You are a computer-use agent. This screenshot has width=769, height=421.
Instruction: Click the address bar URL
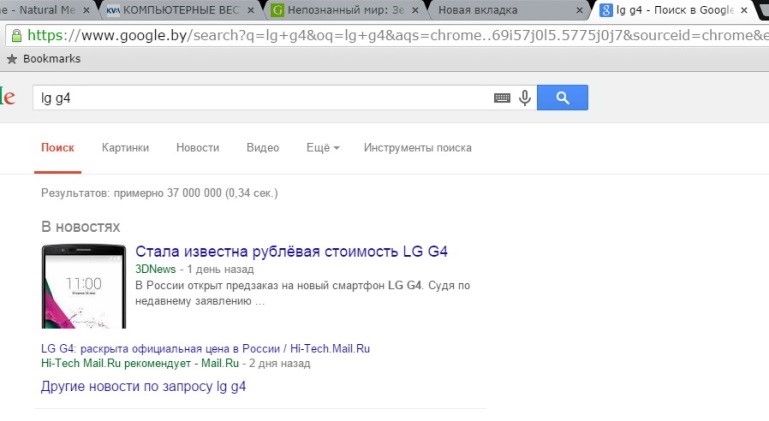(397, 35)
